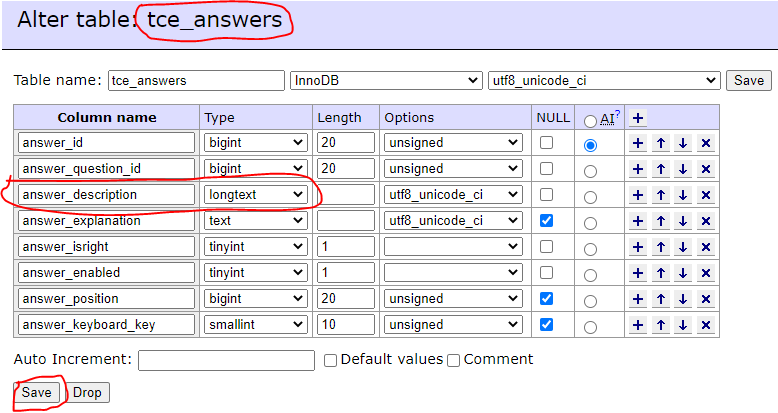The height and width of the screenshot is (413, 778).
Task: Open tinyint type dropdown for answer_enabled
Action: click(x=256, y=273)
